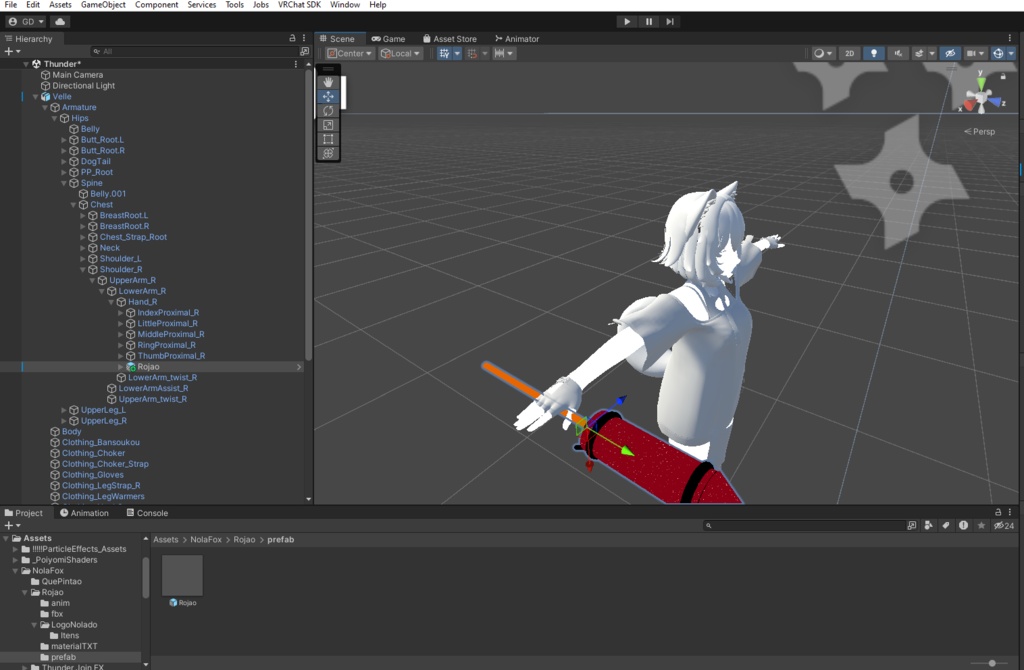Click search by type icon in Project
Viewport: 1024px width, 670px height.
928,525
